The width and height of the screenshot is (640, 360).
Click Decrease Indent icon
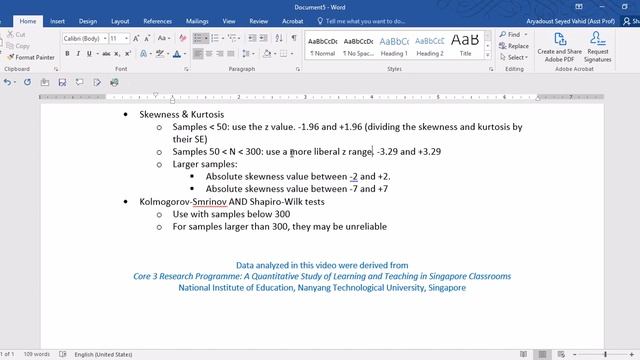pos(252,38)
